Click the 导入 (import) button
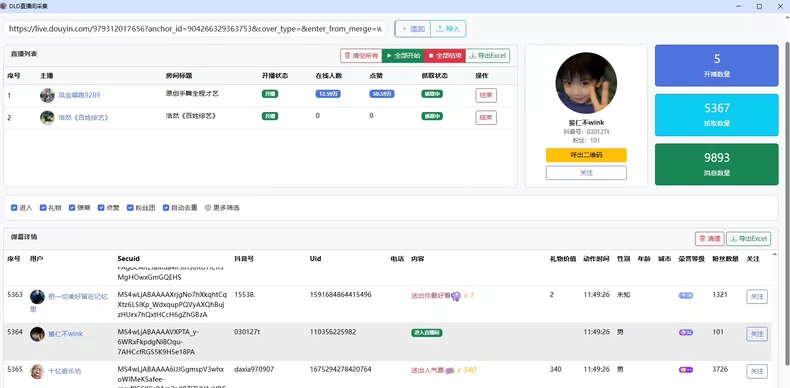This screenshot has width=790, height=388. 448,29
